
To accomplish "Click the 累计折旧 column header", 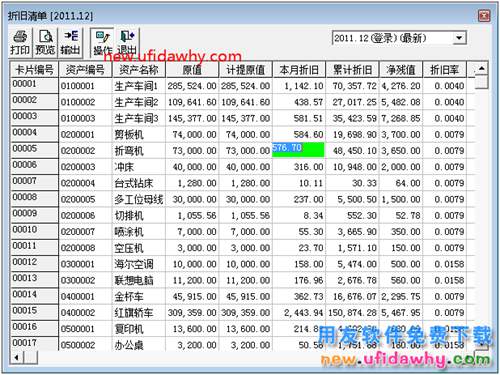I will coord(352,70).
